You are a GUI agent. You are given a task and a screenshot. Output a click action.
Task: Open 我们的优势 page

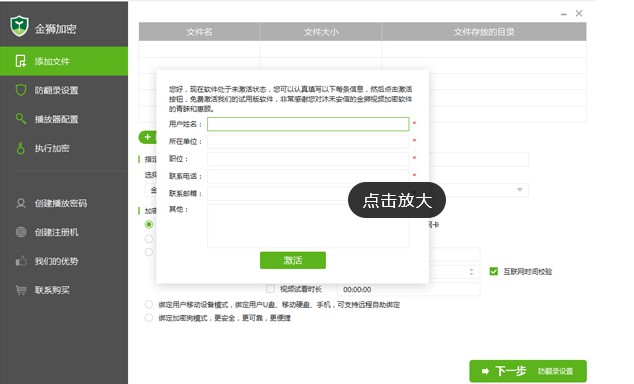pos(64,261)
